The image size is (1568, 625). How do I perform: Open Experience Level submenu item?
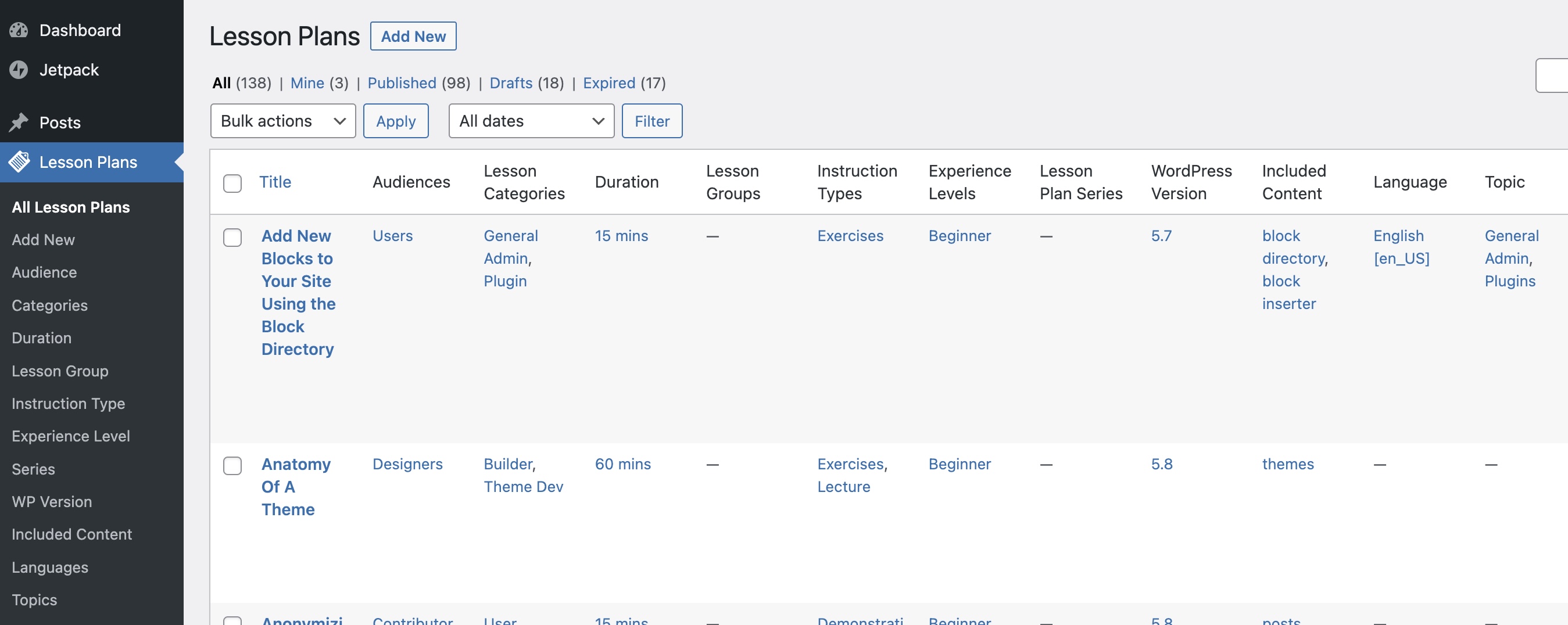[x=70, y=436]
